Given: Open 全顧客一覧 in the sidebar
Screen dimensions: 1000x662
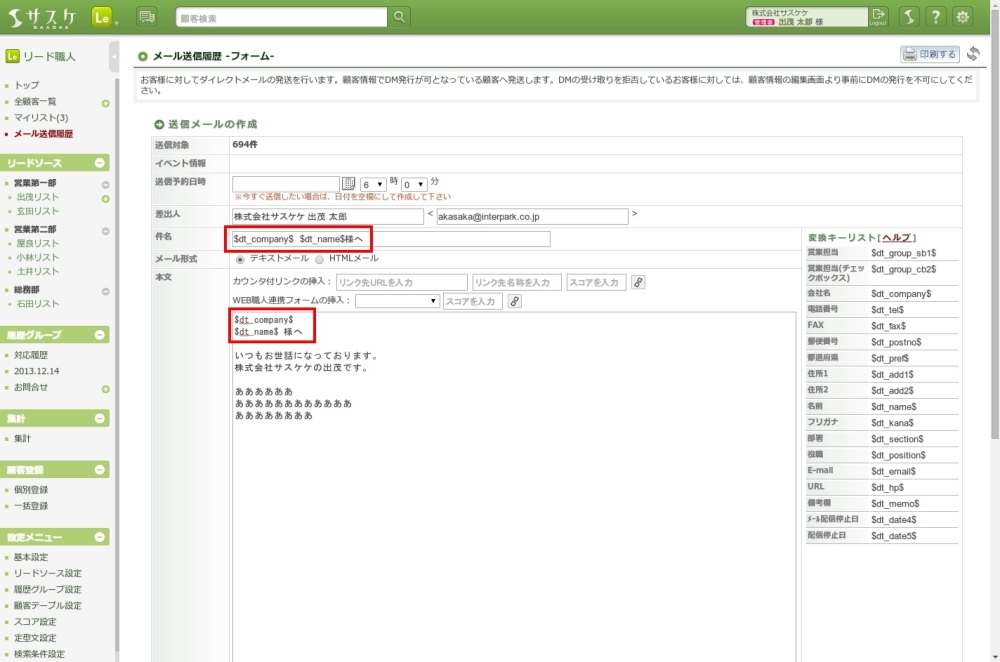Looking at the screenshot, I should pos(35,102).
